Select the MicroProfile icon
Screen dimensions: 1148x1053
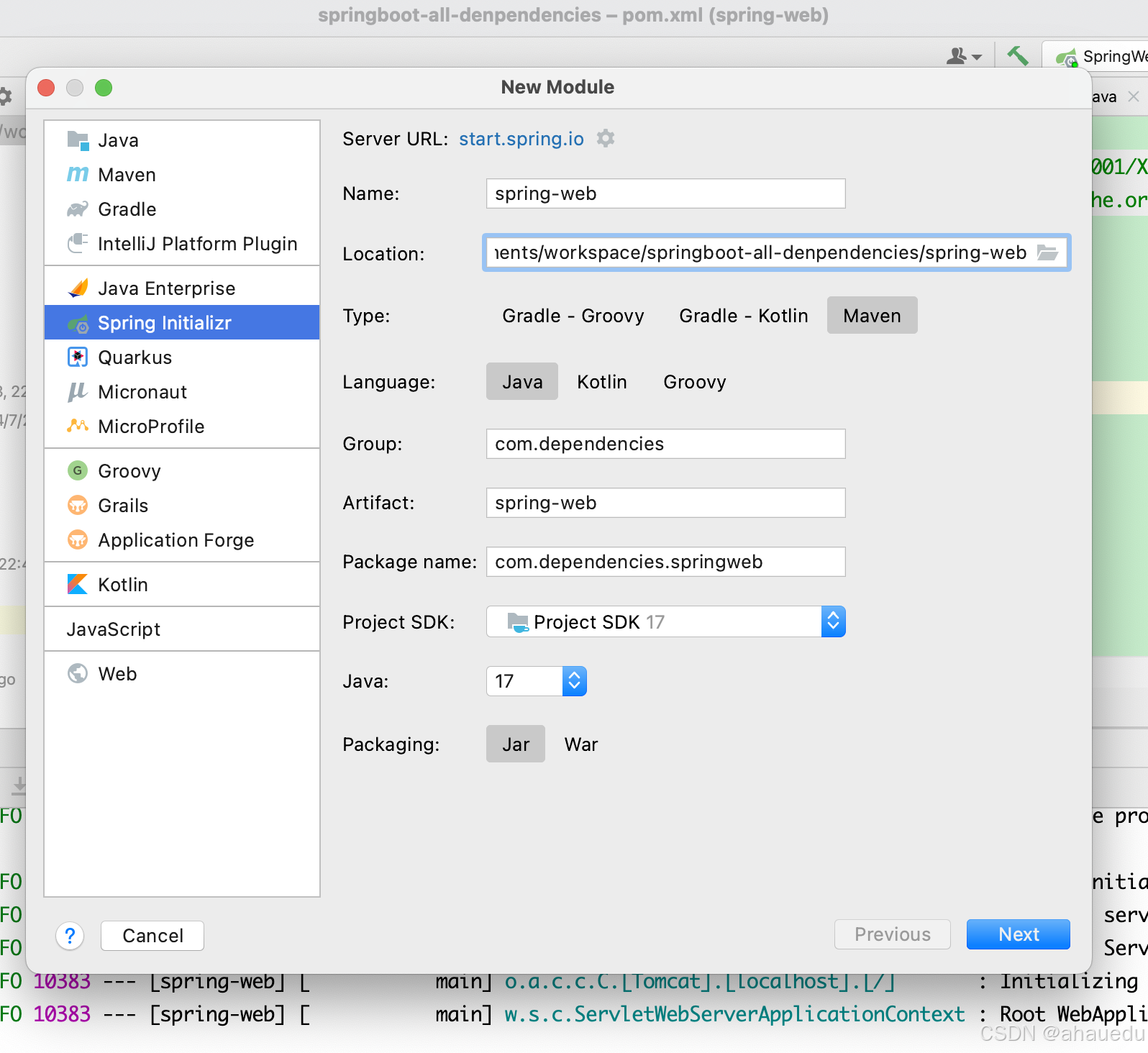[78, 427]
